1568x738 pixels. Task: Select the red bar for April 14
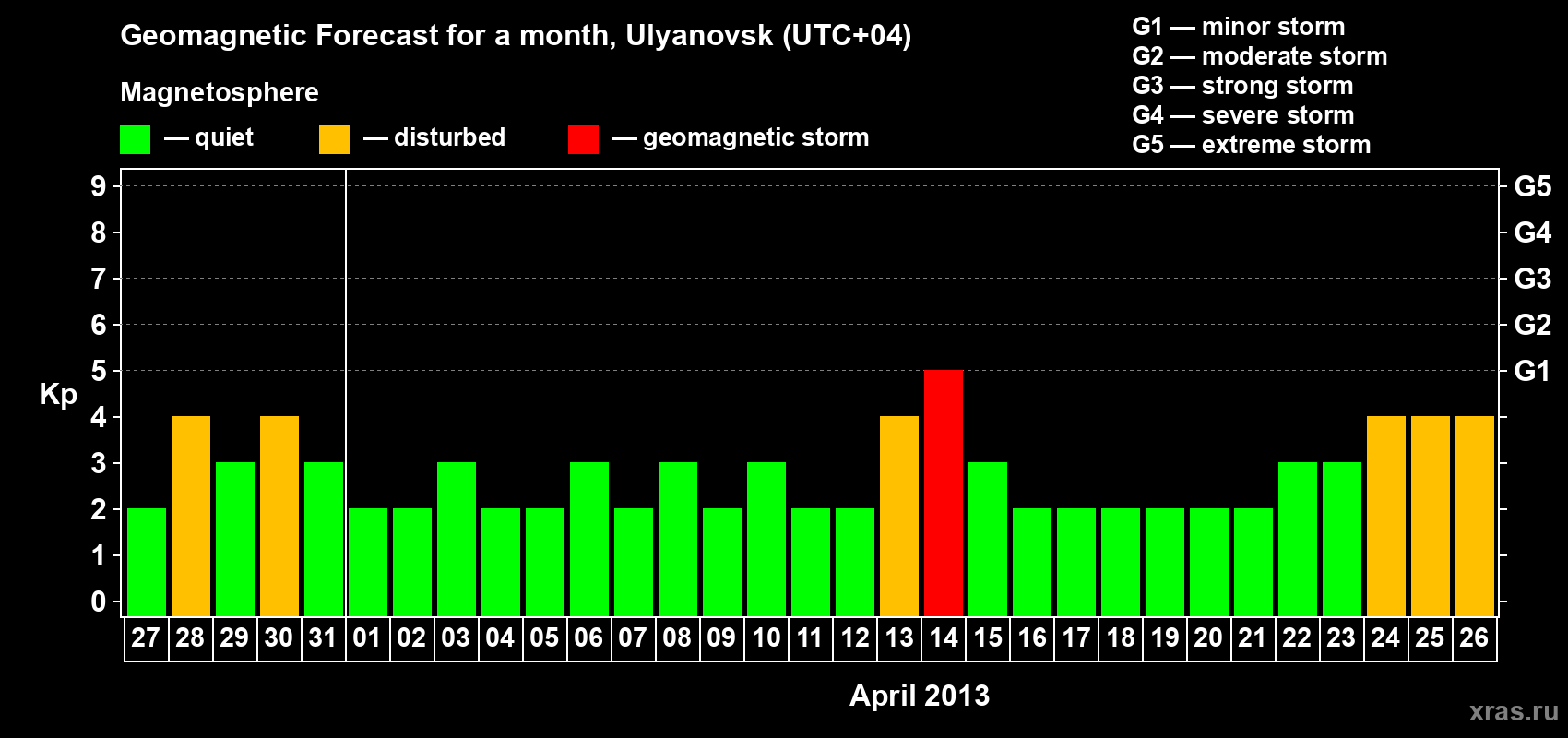click(944, 494)
